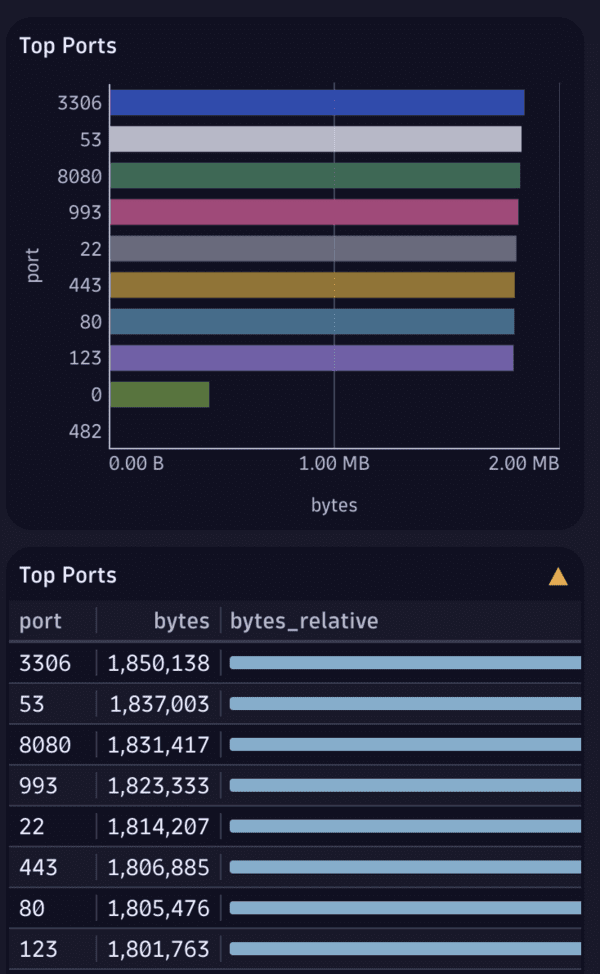Sort table by the bytes_relative column header
Viewport: 600px width, 974px height.
(x=303, y=620)
